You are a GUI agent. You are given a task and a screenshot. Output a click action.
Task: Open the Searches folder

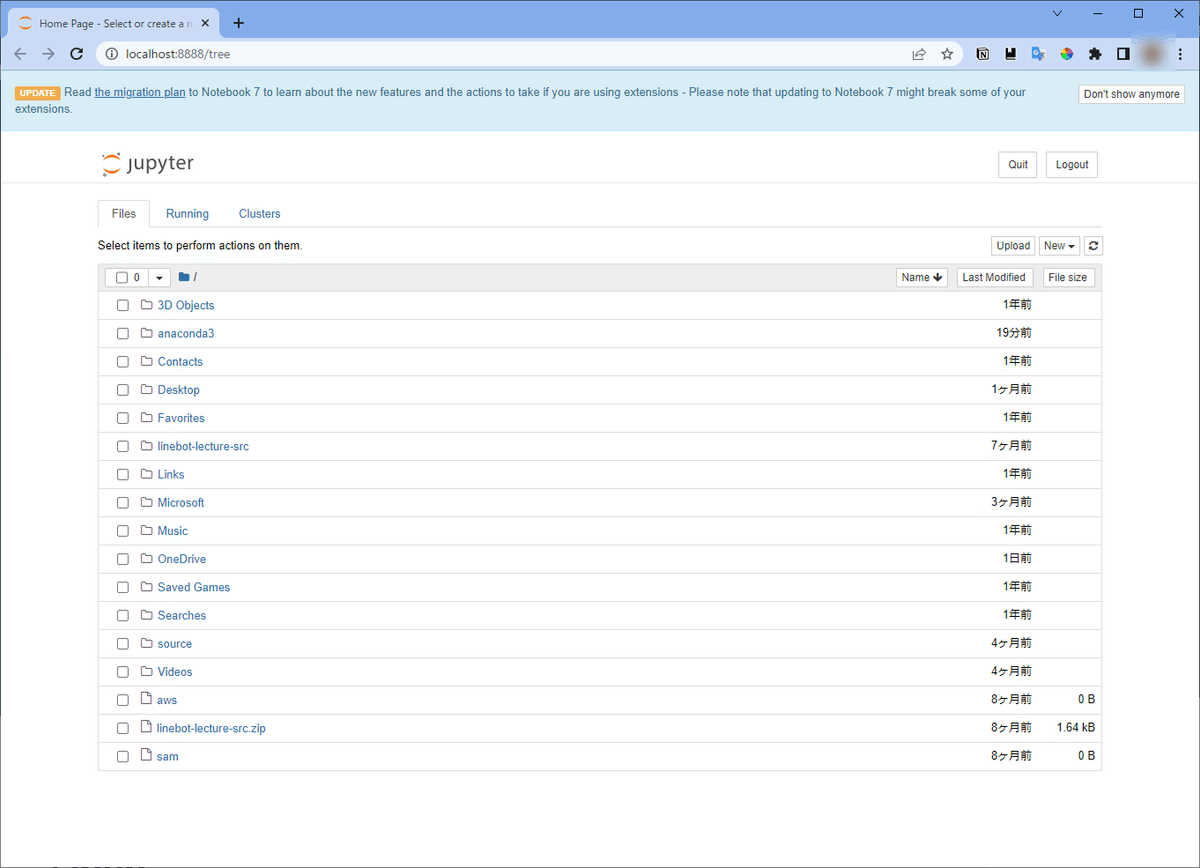(x=182, y=615)
